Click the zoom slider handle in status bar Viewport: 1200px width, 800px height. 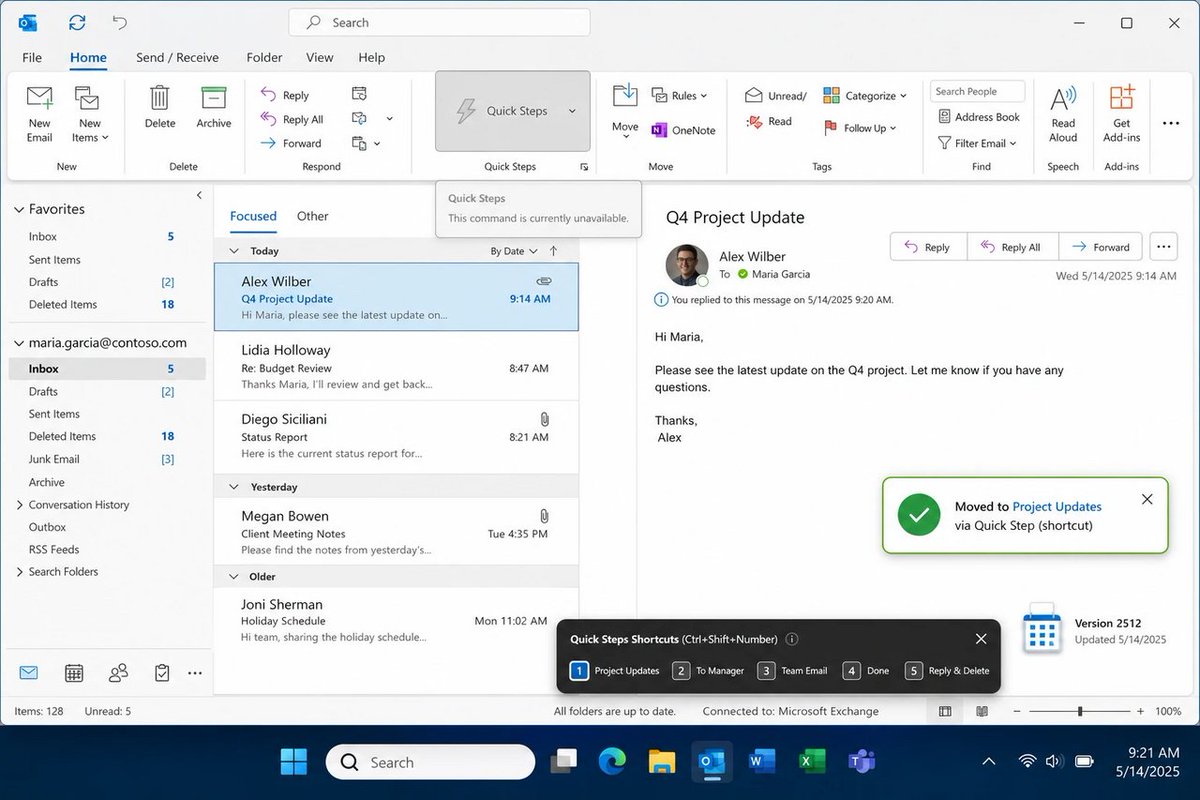pos(1080,711)
